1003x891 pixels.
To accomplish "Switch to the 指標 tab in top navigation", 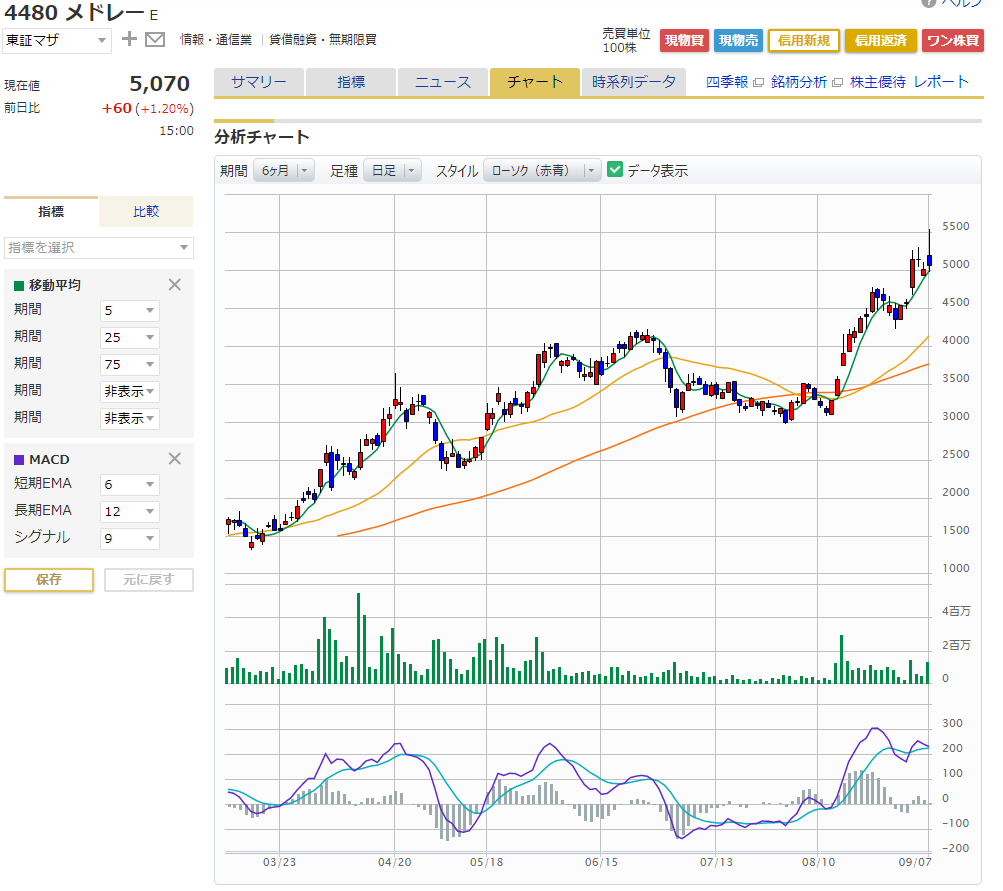I will (x=351, y=83).
